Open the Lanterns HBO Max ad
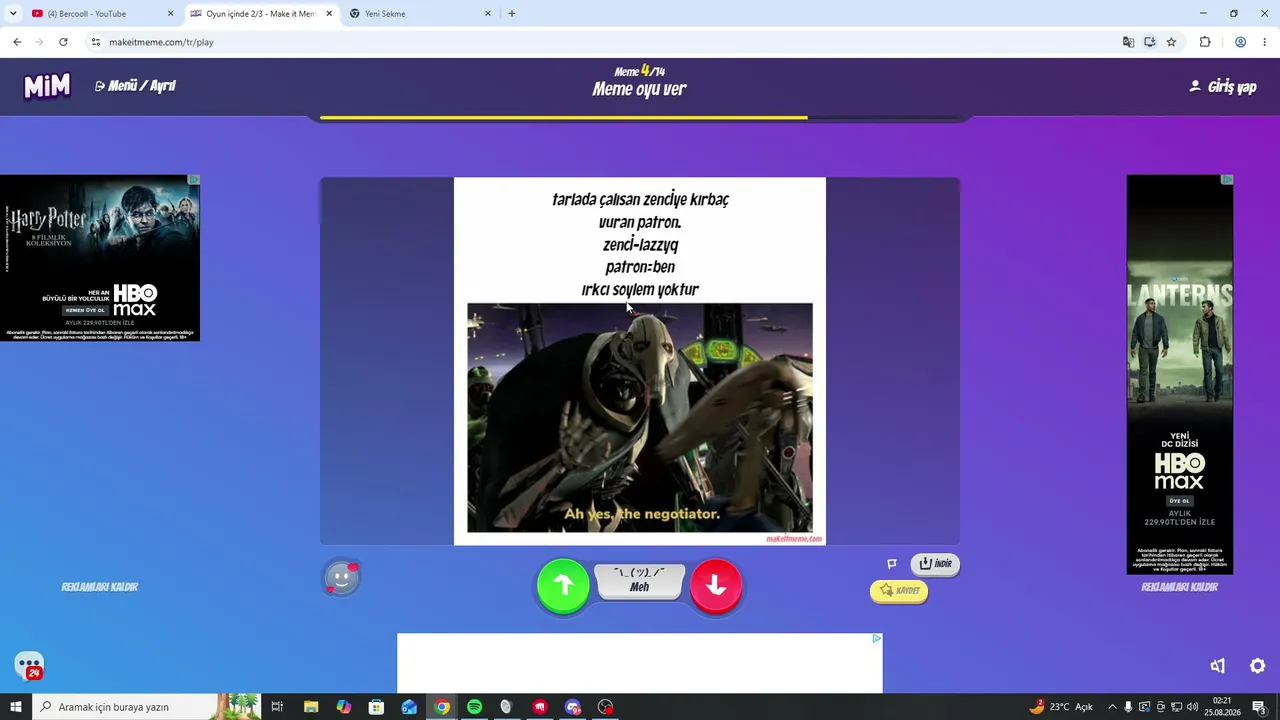Image resolution: width=1280 pixels, height=720 pixels. [x=1180, y=375]
